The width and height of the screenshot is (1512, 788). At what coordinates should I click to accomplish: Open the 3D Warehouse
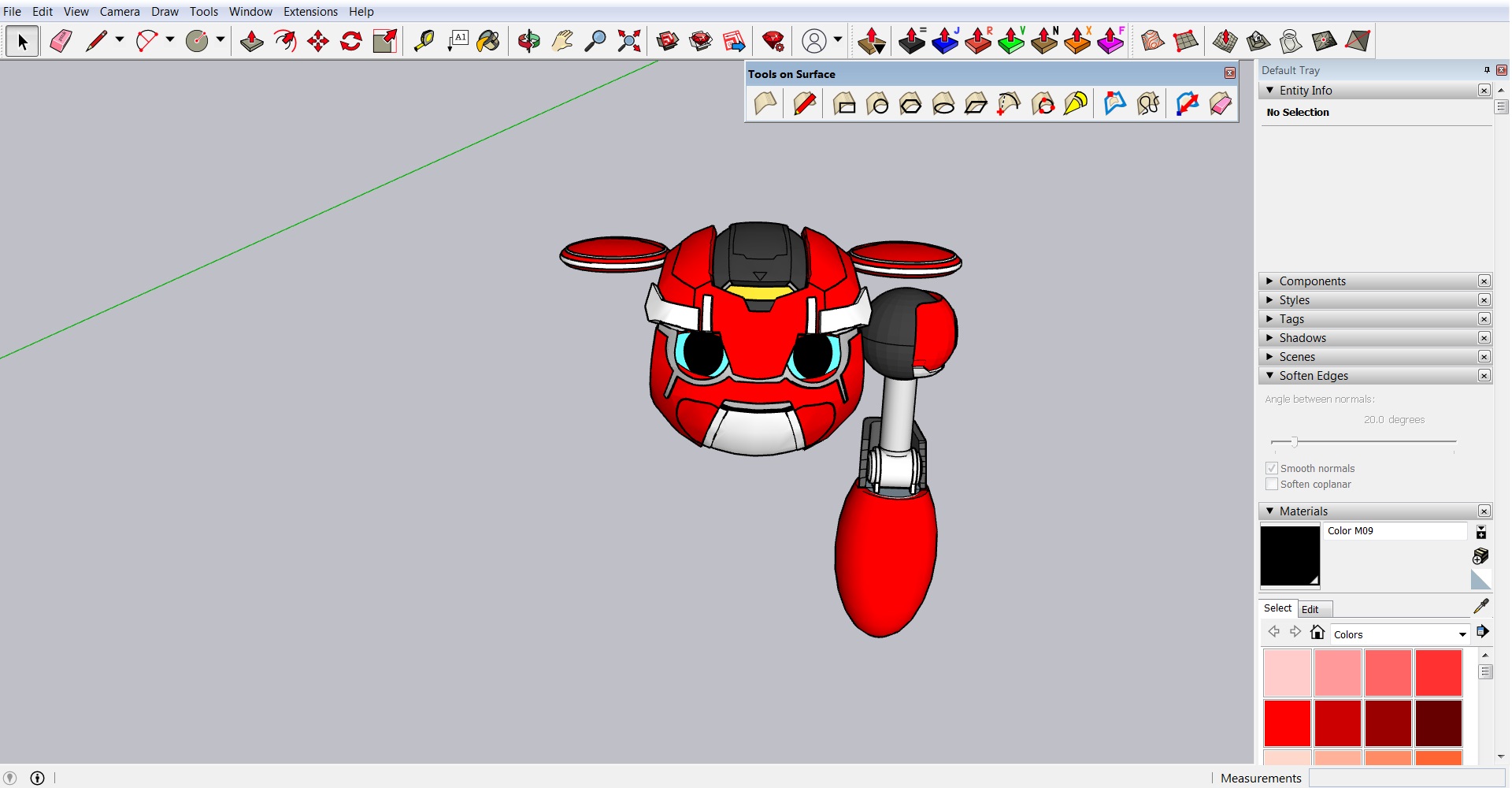(668, 41)
